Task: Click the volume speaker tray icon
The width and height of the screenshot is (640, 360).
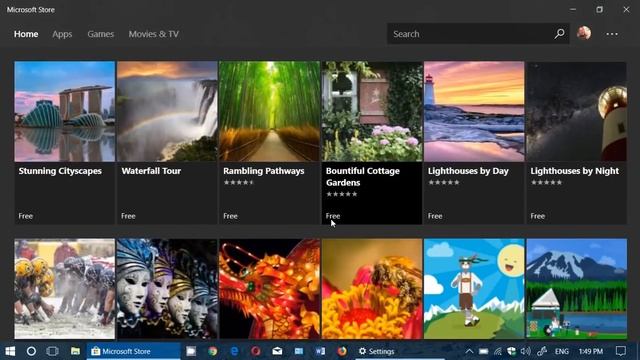Action: [526, 351]
